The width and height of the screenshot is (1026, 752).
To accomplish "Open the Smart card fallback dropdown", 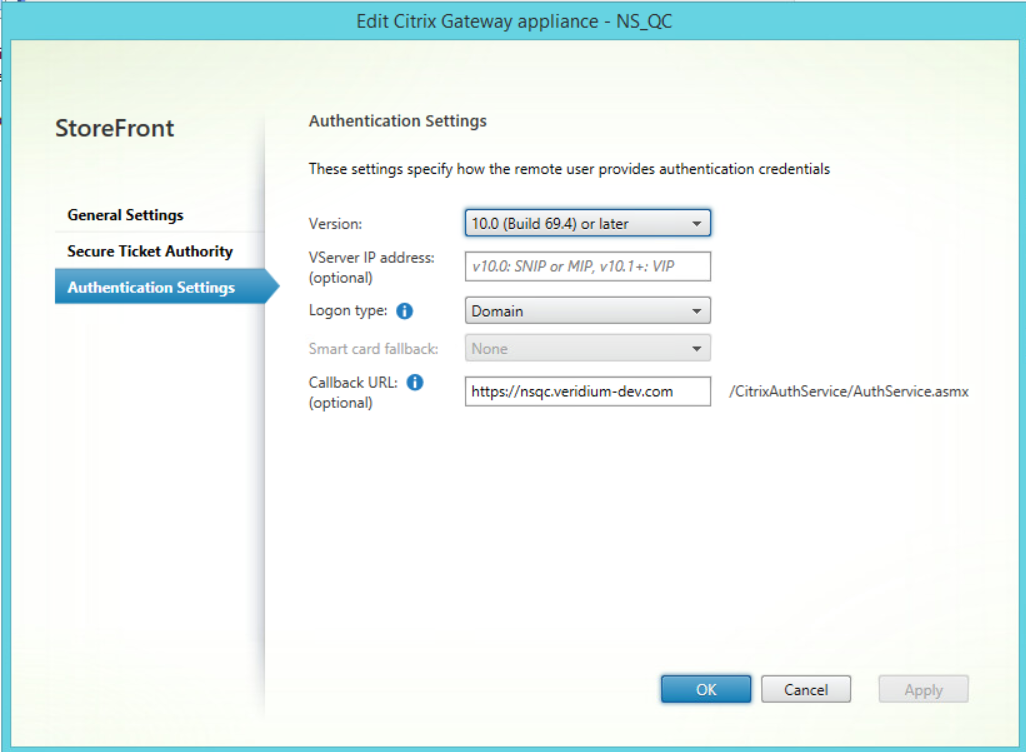I will click(x=588, y=349).
